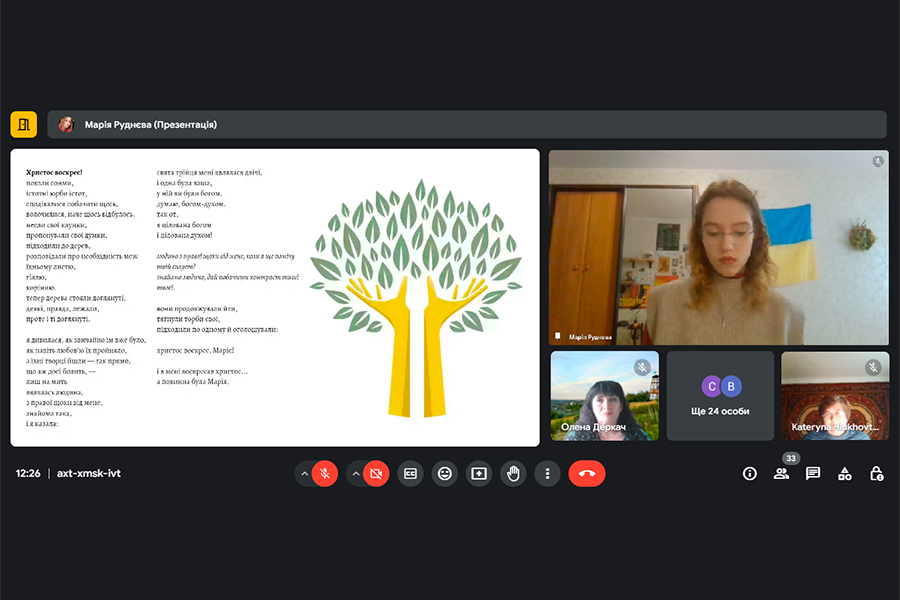
Task: Click the tree illustration on slide
Action: tap(416, 298)
